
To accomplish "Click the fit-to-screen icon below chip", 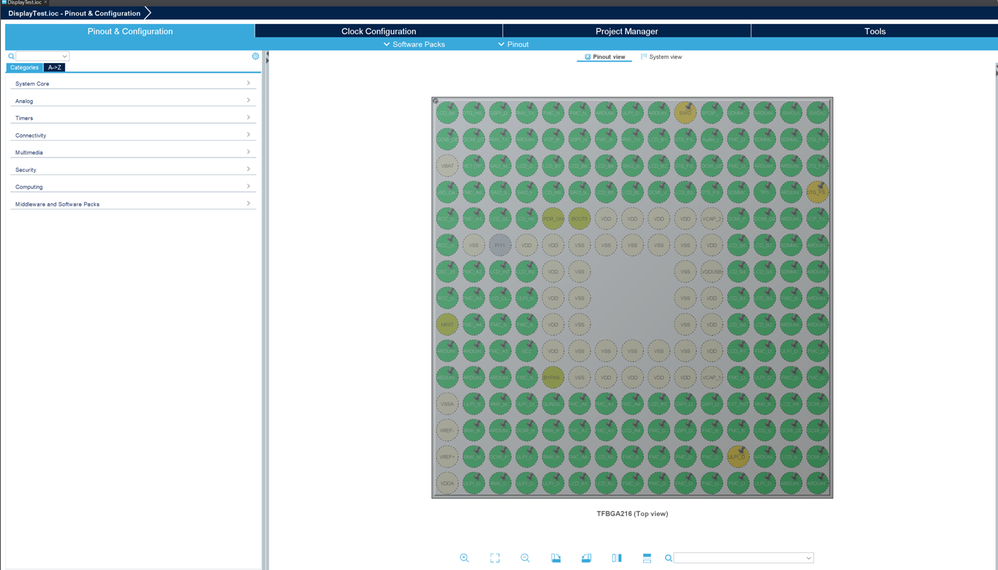I will pyautogui.click(x=495, y=558).
